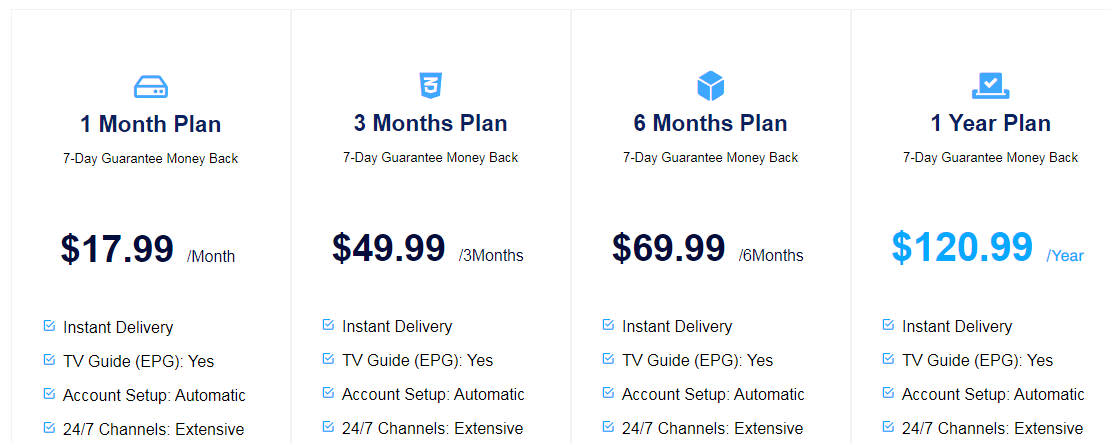
Task: Click the checkmark beside Instant Delivery in 1 Year Plan
Action: 888,325
